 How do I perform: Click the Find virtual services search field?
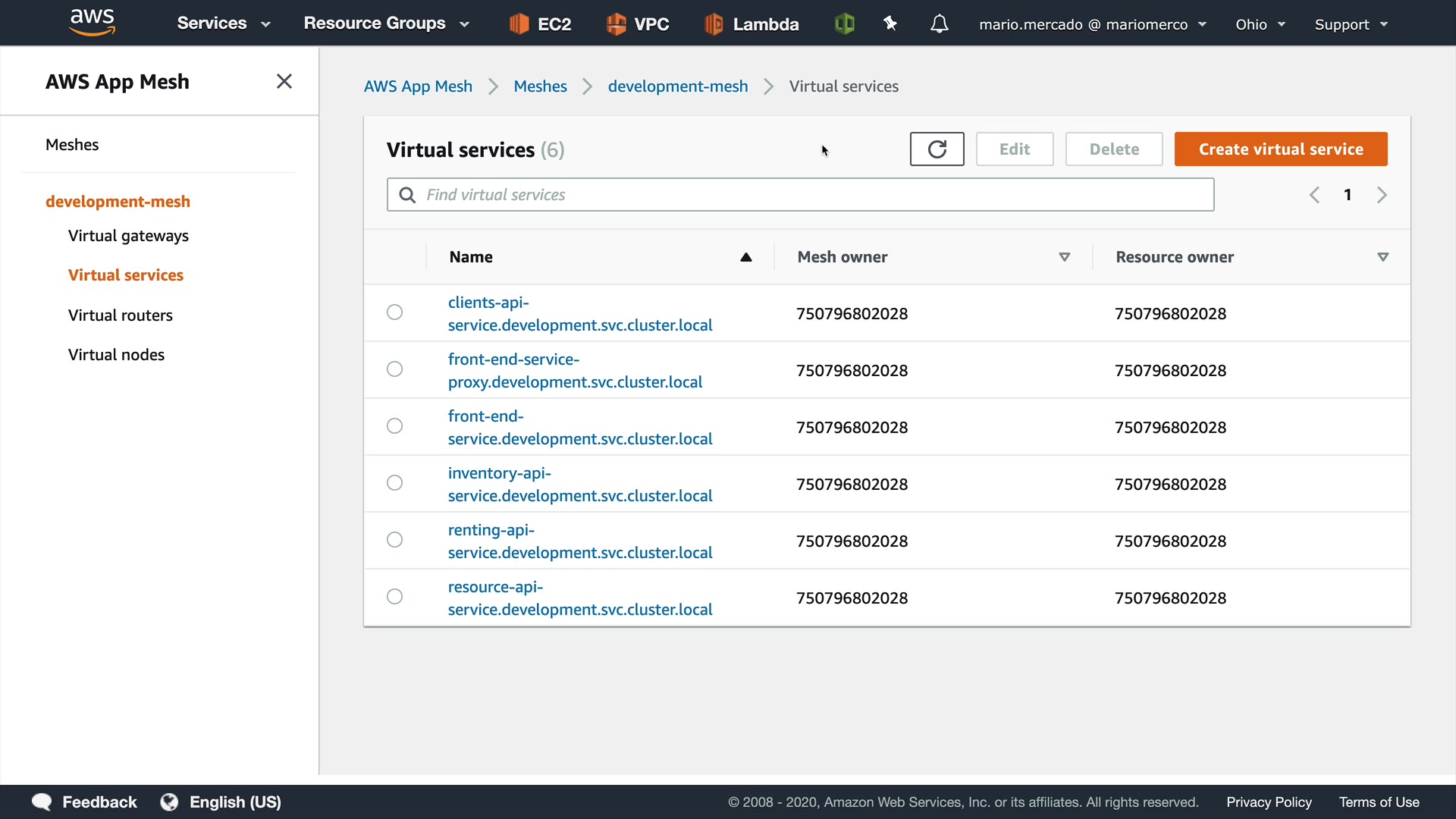[x=800, y=195]
